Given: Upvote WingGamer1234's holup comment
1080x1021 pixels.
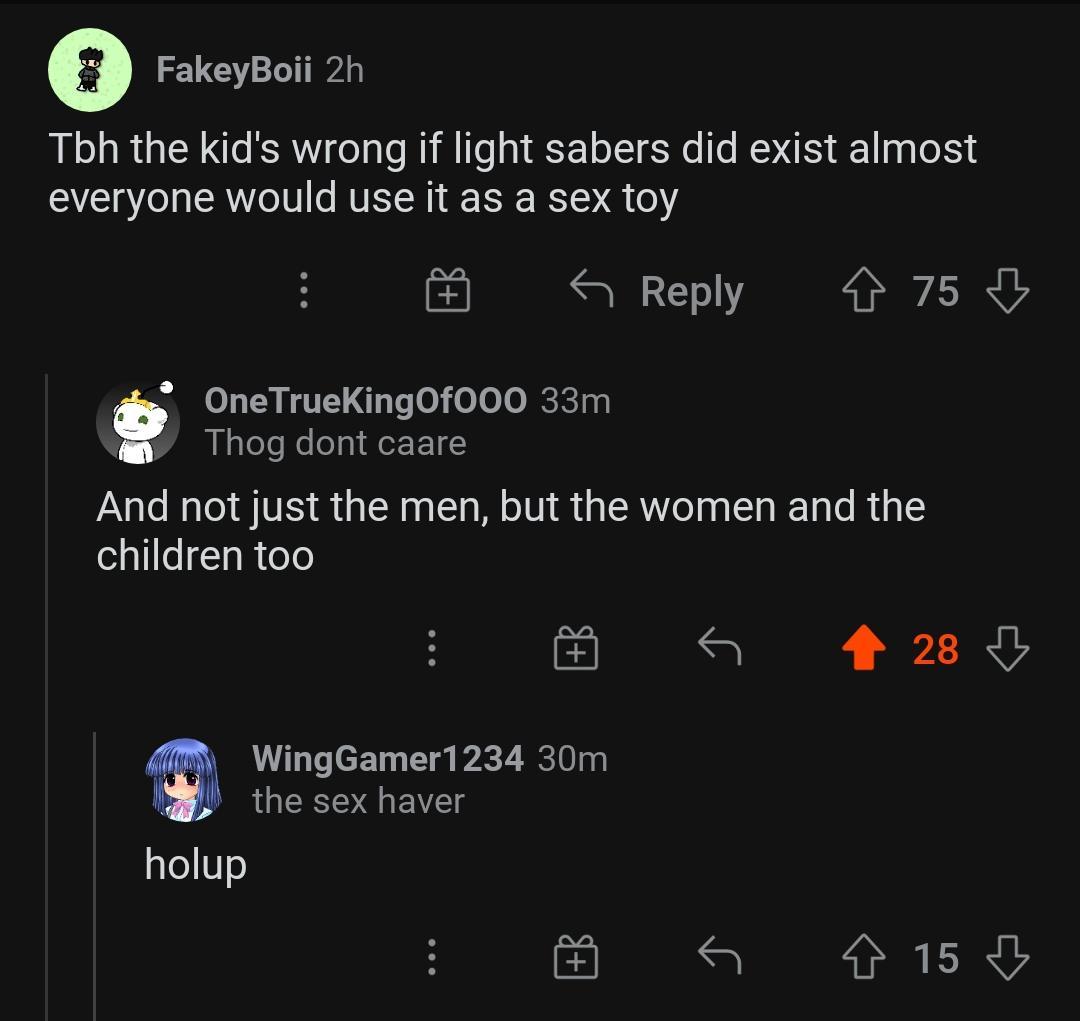Looking at the screenshot, I should pyautogui.click(x=863, y=958).
